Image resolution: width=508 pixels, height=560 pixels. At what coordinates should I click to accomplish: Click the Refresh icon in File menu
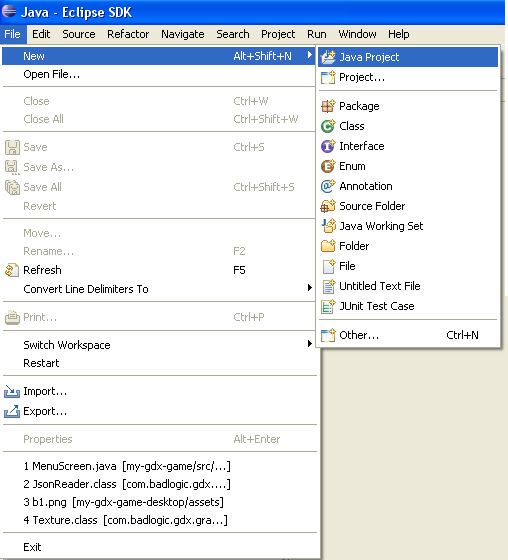[x=12, y=270]
